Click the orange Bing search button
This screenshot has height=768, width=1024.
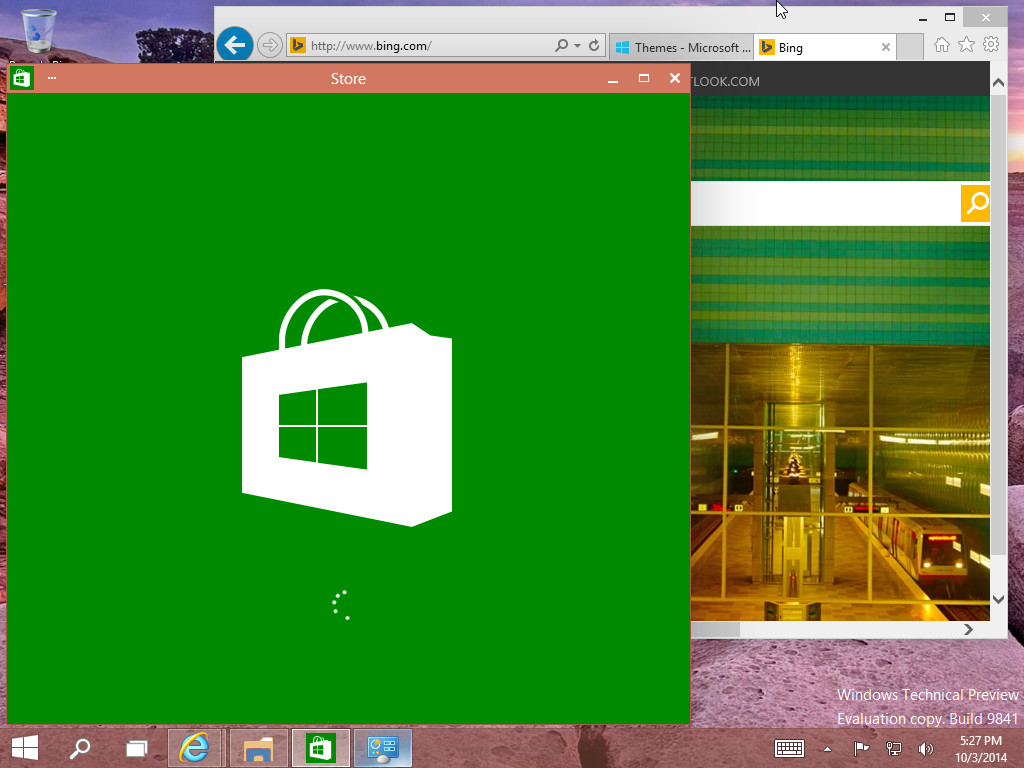[976, 203]
